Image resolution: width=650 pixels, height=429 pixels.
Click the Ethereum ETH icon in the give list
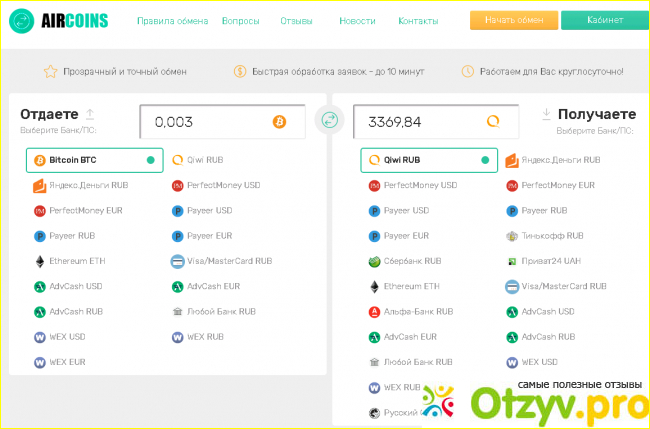[40, 261]
